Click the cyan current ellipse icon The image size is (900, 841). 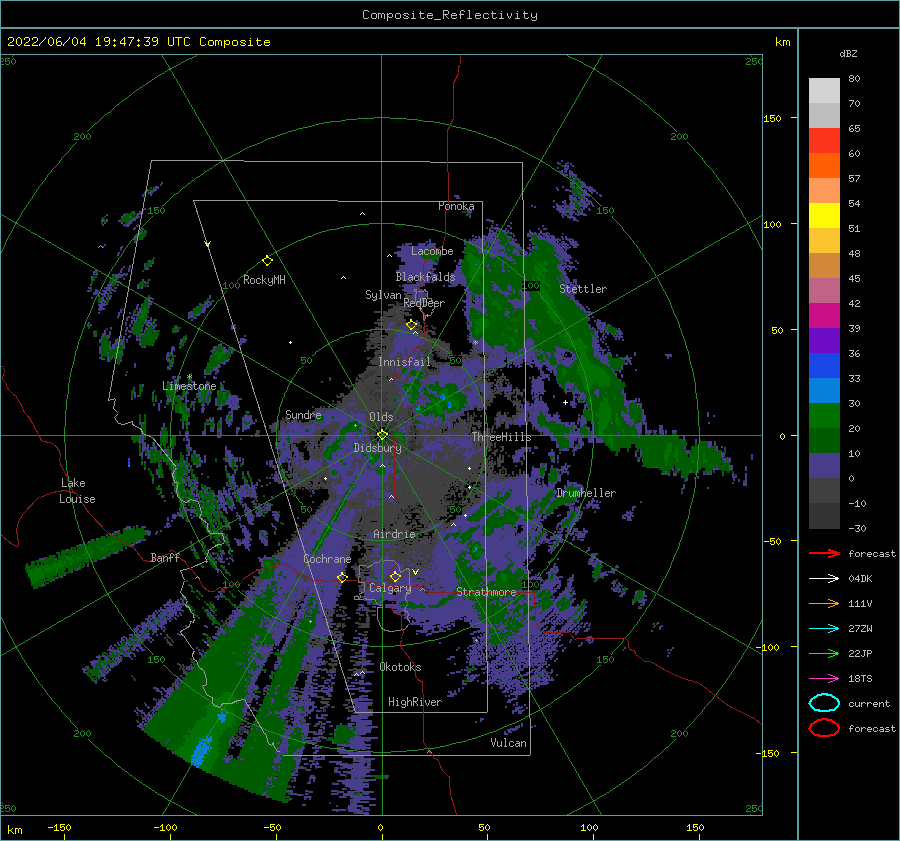824,703
